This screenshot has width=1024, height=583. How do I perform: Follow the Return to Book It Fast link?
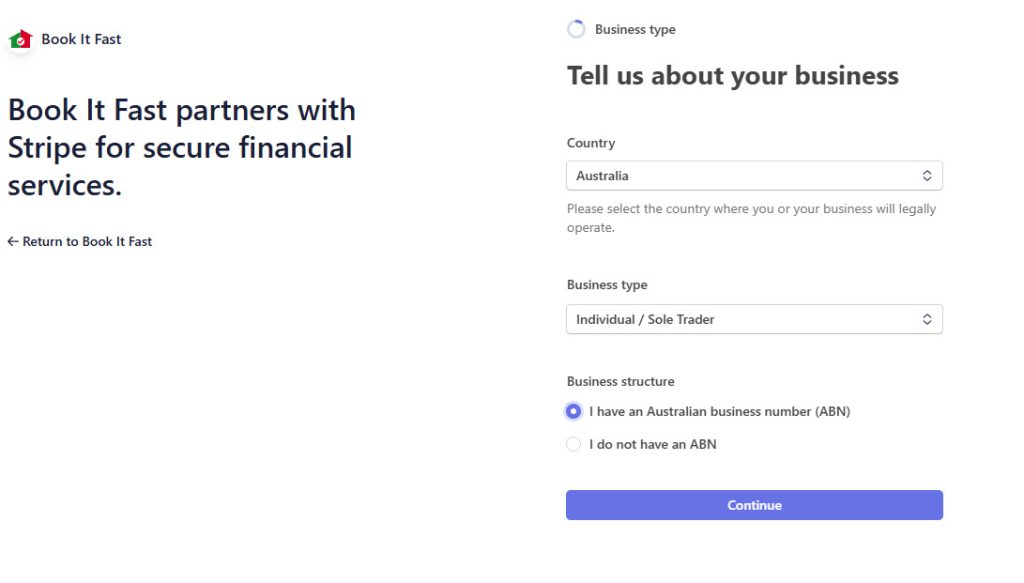point(87,242)
